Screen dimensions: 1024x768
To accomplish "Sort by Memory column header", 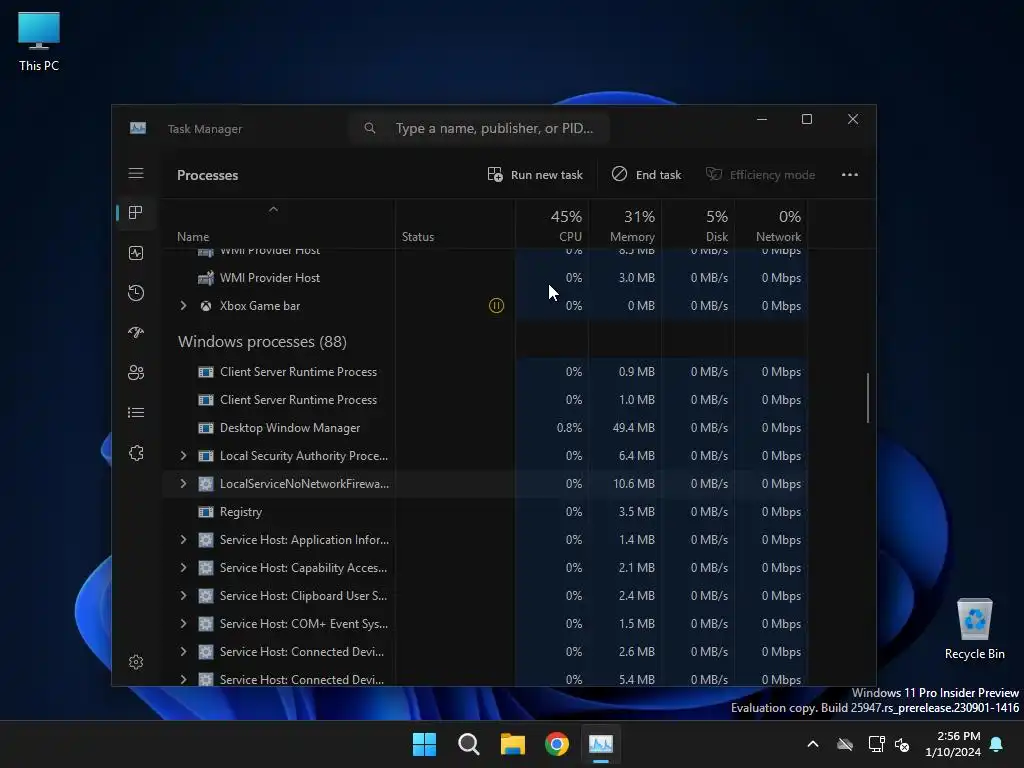I will click(626, 225).
